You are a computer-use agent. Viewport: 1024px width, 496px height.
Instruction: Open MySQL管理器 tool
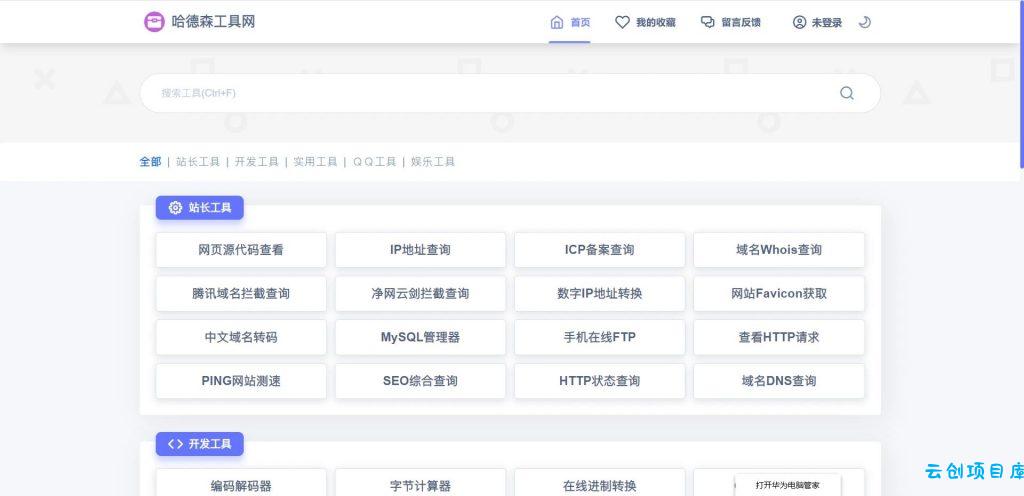pyautogui.click(x=421, y=337)
